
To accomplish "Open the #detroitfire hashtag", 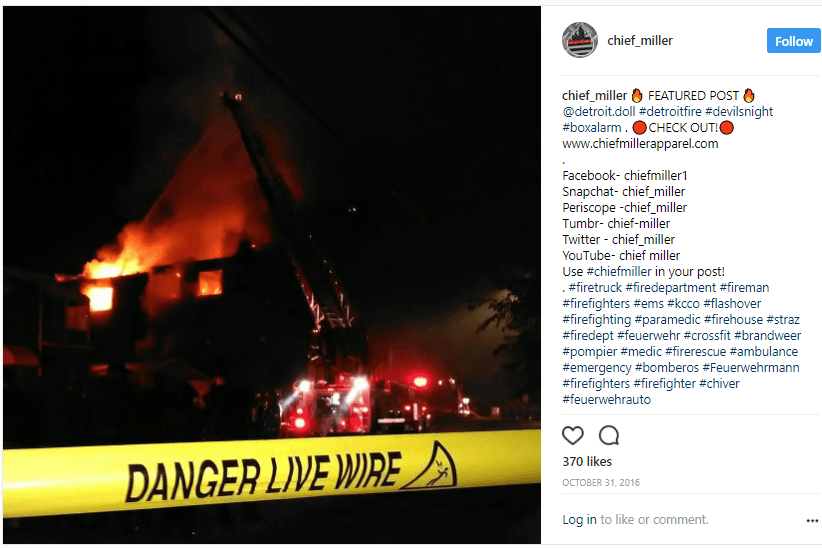I will point(670,112).
